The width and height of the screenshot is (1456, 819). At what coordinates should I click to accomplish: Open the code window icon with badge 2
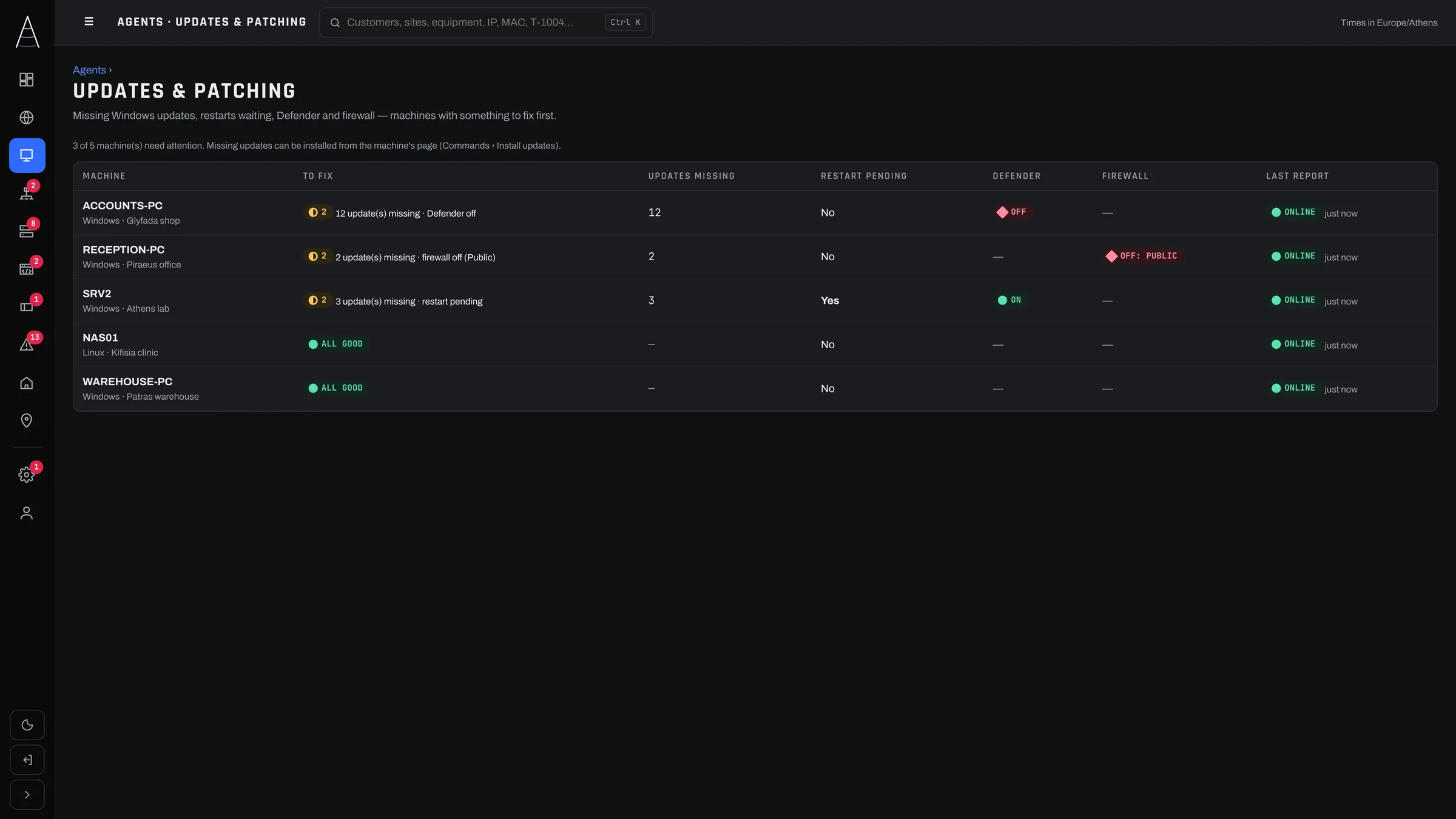(27, 269)
